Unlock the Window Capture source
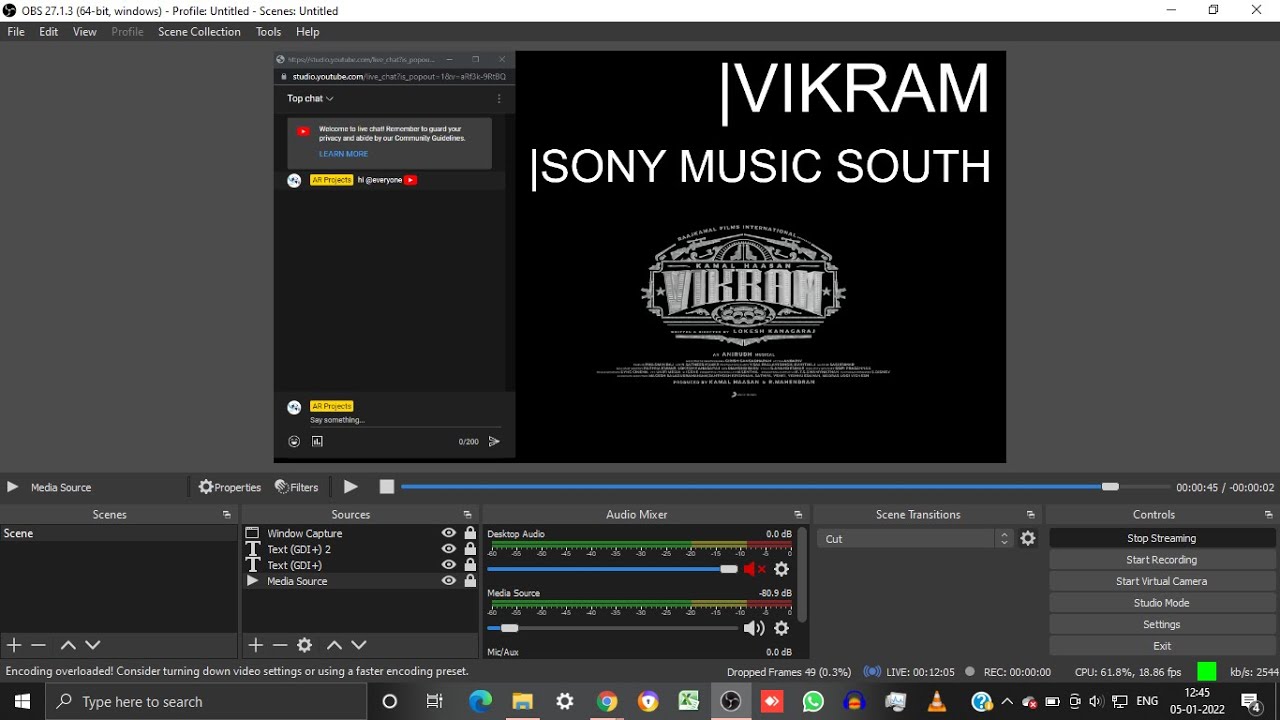The width and height of the screenshot is (1280, 720). click(x=470, y=533)
